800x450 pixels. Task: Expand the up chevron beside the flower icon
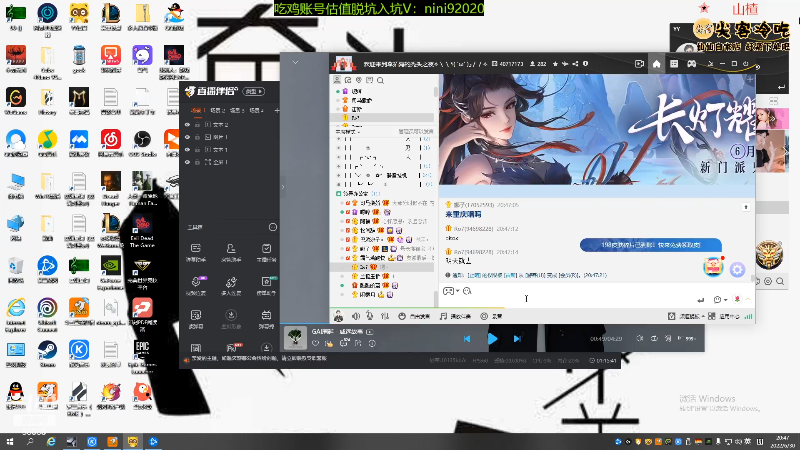click(x=748, y=299)
